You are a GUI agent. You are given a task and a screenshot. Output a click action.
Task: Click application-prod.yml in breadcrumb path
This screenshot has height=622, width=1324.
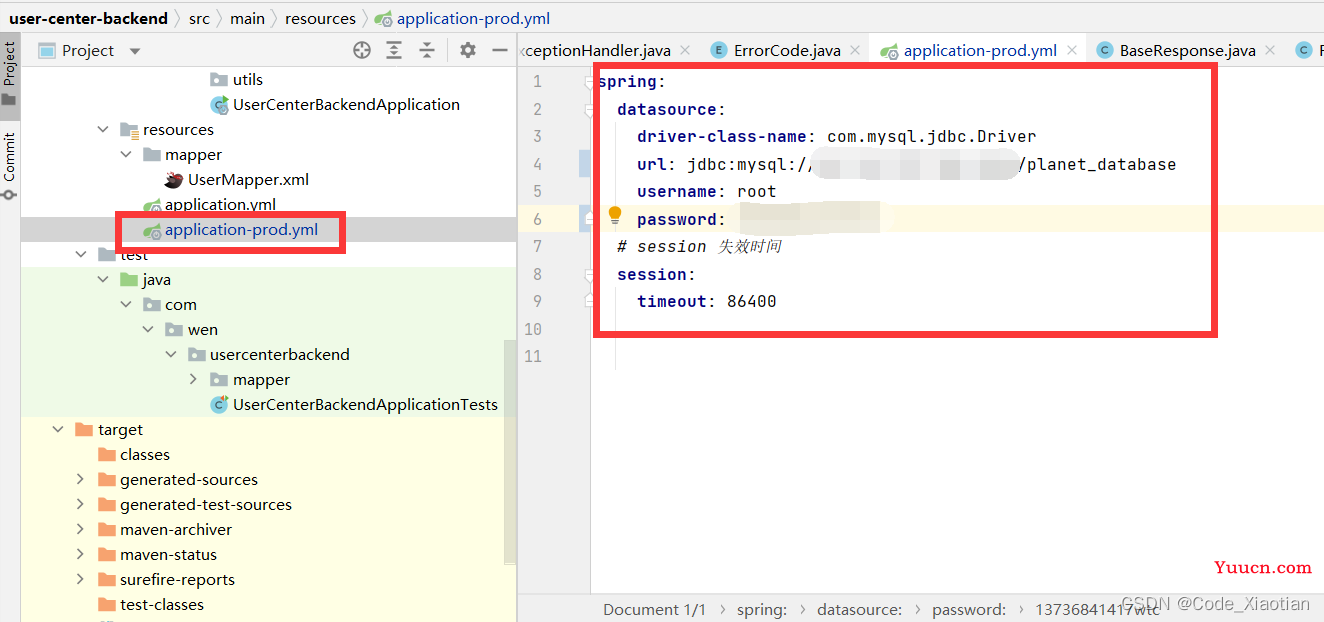coord(473,18)
